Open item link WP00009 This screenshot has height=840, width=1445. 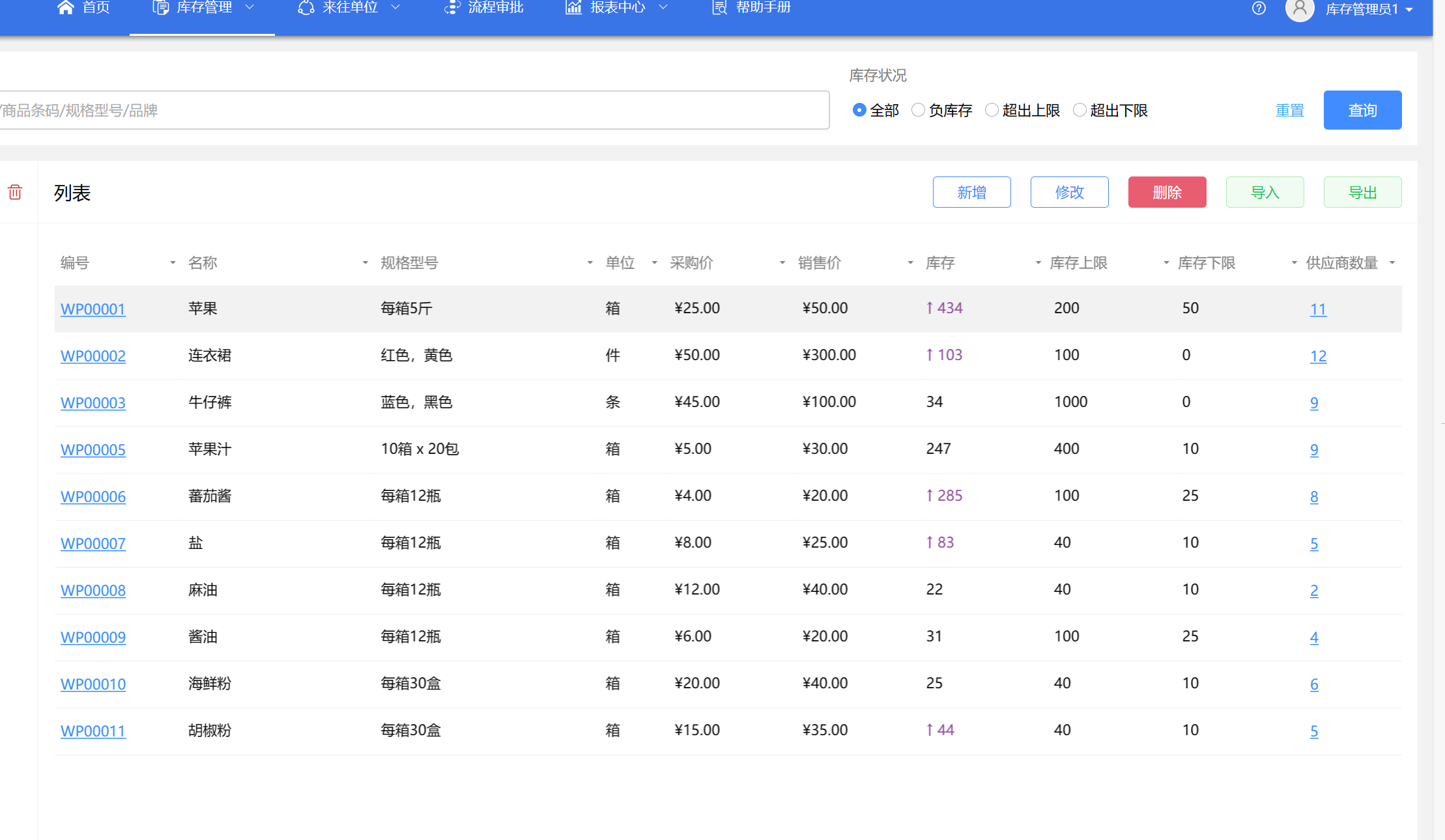(93, 637)
